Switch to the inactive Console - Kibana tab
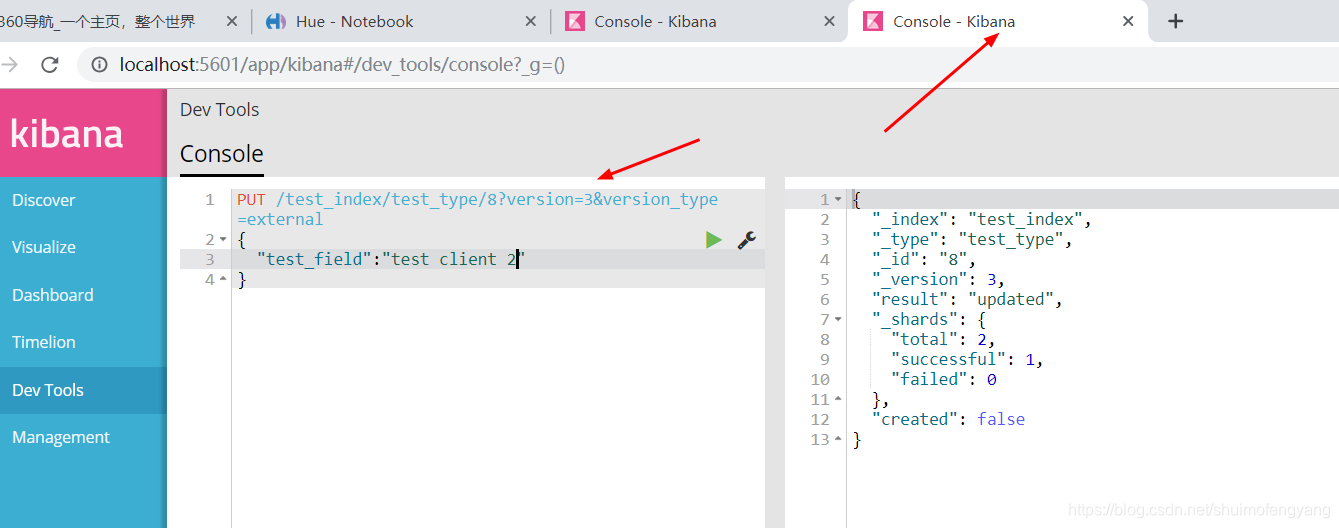The width and height of the screenshot is (1339, 528). [700, 21]
